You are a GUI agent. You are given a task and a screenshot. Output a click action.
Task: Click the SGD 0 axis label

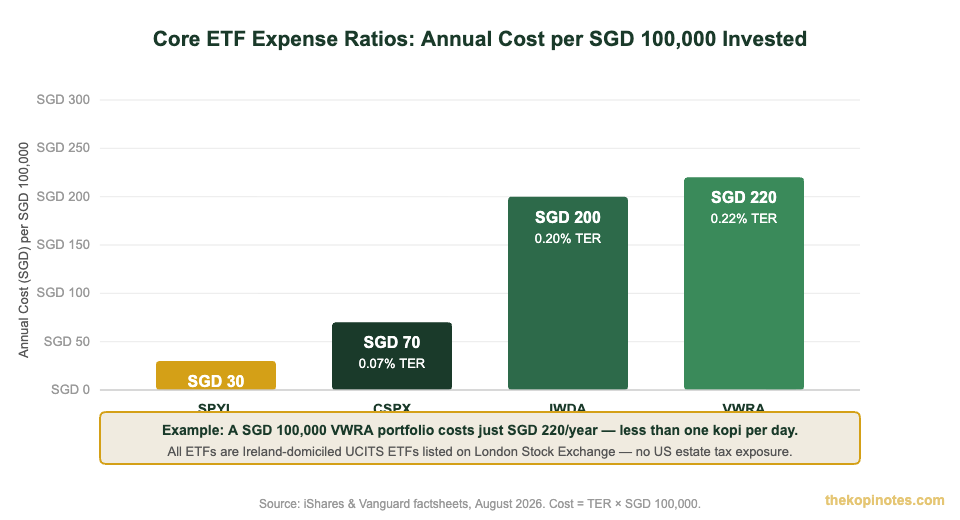coord(70,390)
